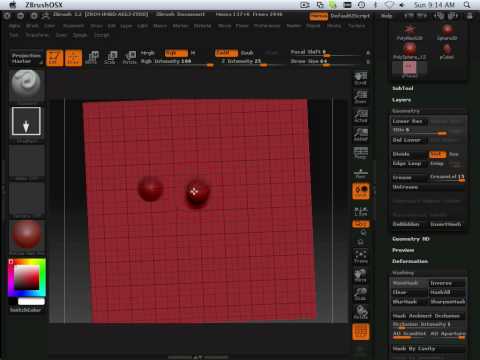Select the PolyMesh3D tool thumbnail
Screen dimensions: 480x360
coord(409,32)
